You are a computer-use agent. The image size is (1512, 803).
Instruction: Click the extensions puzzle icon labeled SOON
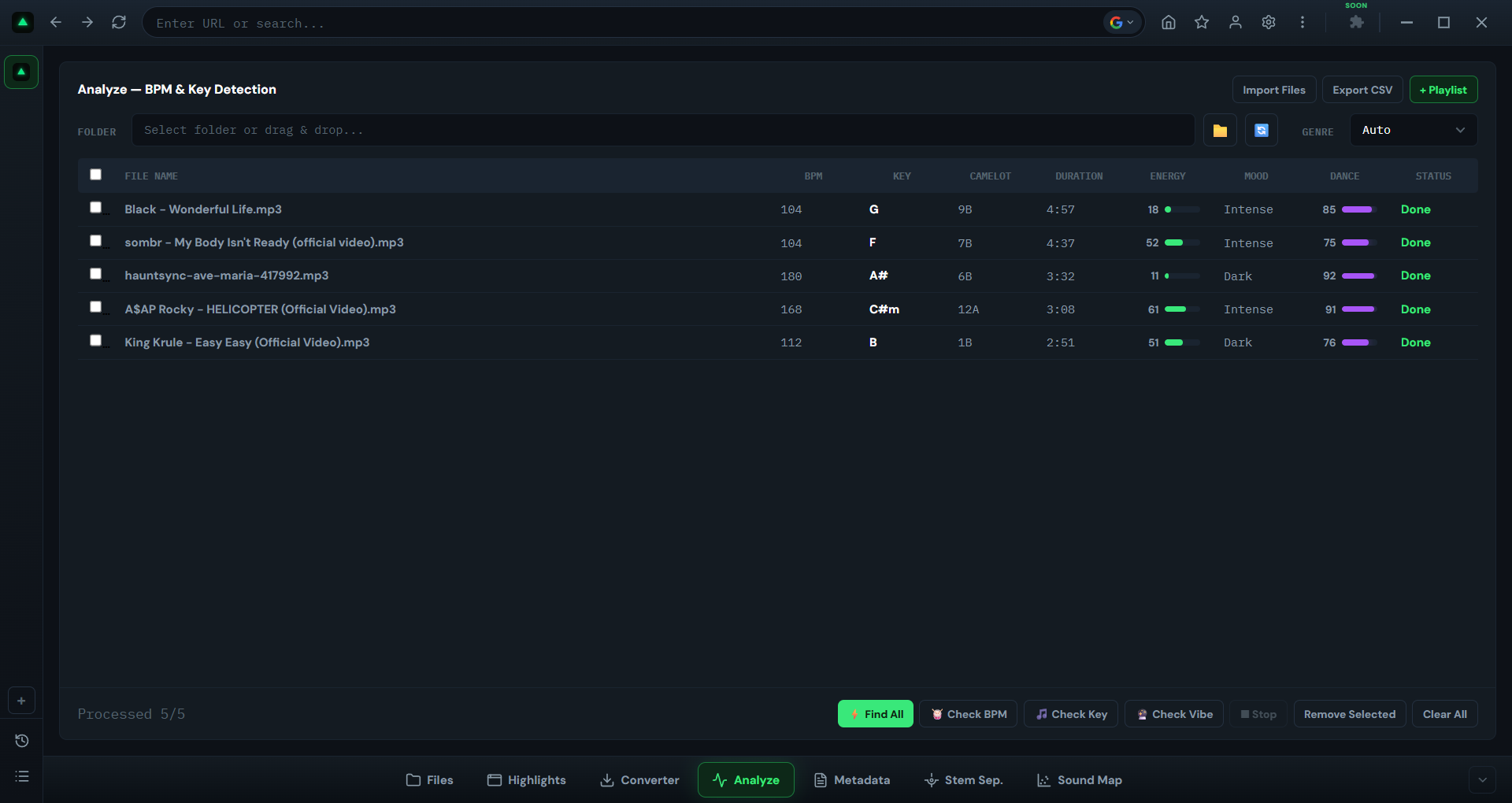tap(1356, 22)
